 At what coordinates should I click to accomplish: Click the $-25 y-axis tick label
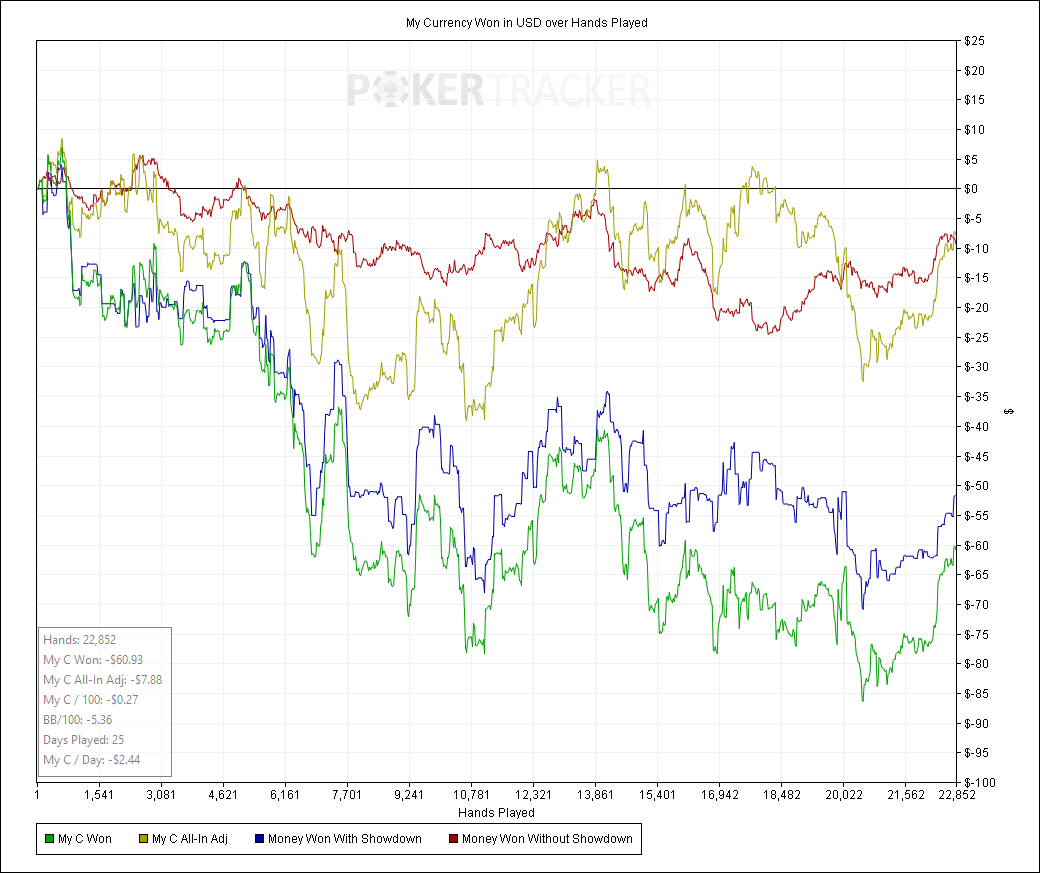[976, 338]
